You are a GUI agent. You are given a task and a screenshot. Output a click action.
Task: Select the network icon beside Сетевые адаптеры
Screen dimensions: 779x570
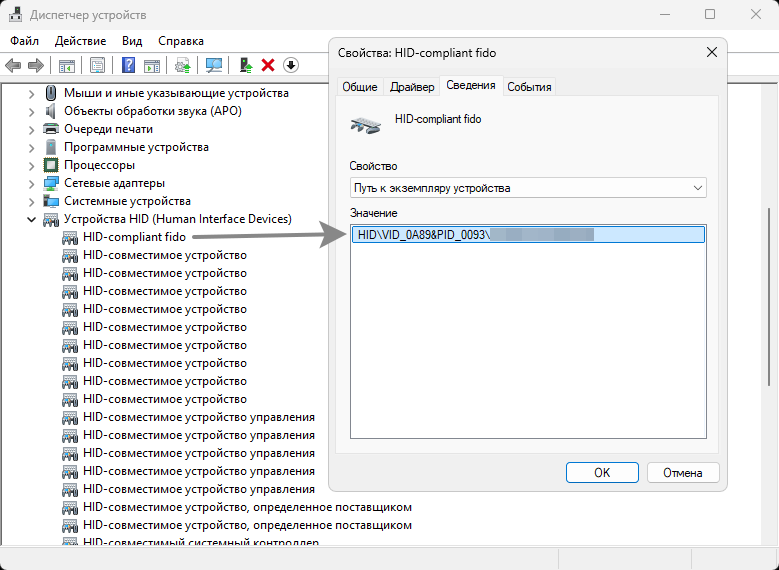pyautogui.click(x=51, y=183)
